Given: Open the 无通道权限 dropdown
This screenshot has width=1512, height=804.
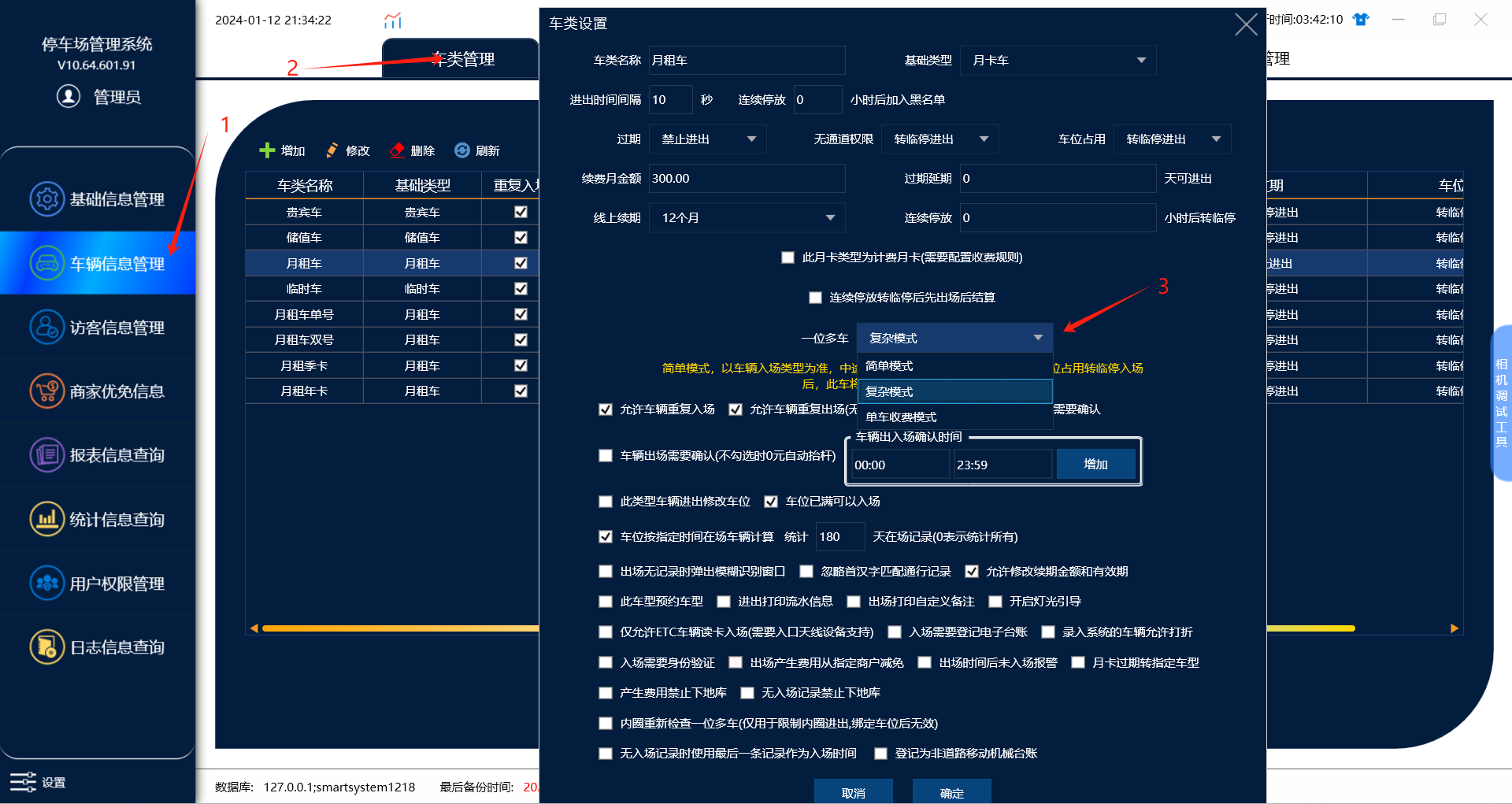Looking at the screenshot, I should (940, 139).
